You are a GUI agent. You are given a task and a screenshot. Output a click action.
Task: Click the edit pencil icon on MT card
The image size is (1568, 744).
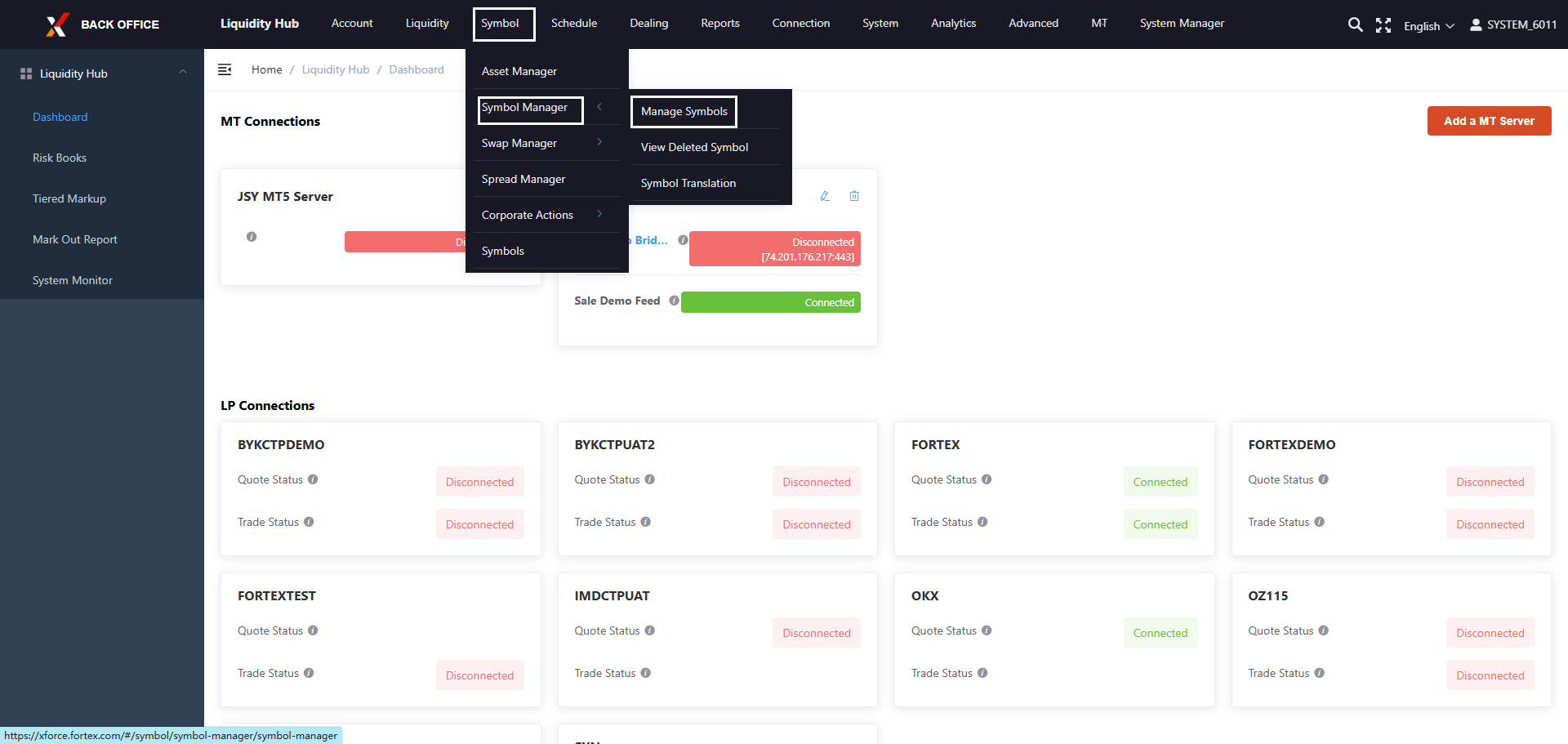point(825,196)
